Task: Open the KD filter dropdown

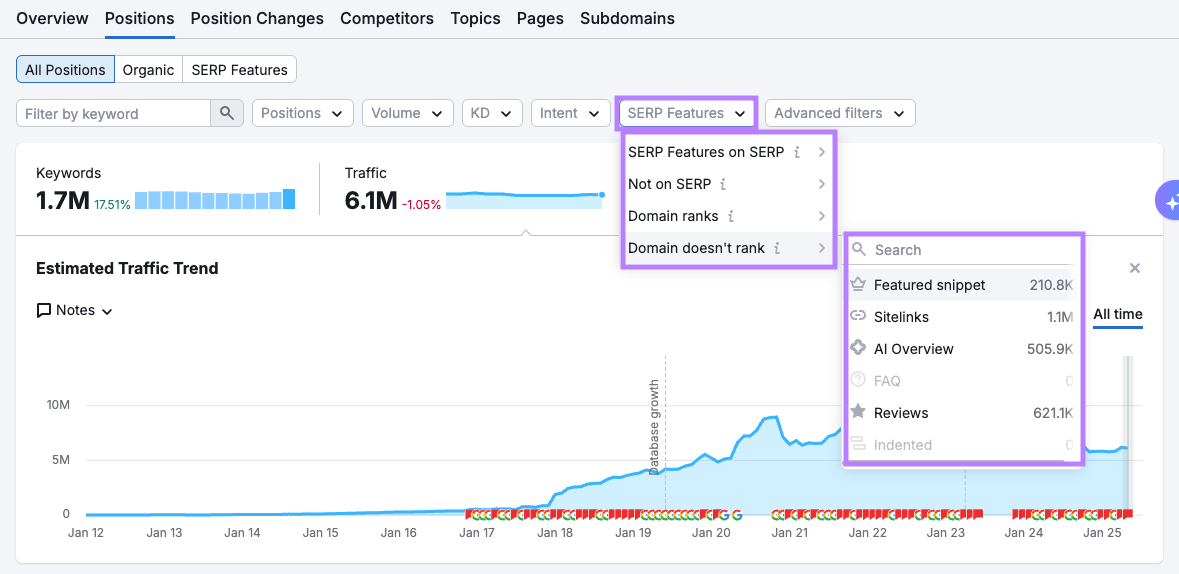Action: 492,114
